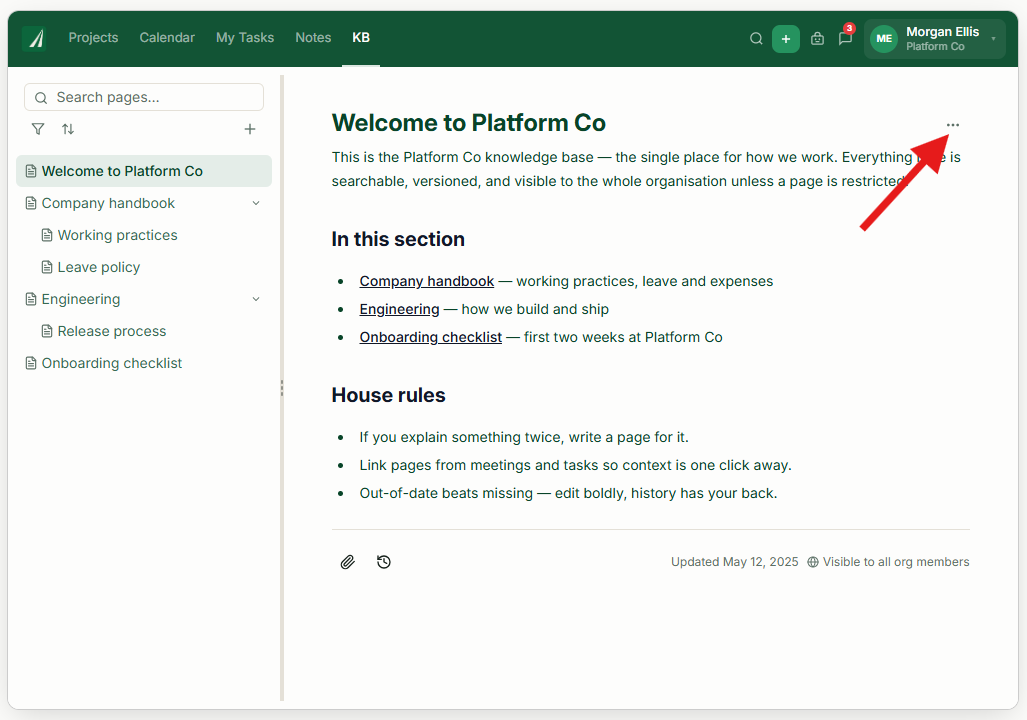The width and height of the screenshot is (1027, 720).
Task: Click Visible to all org members label
Action: pyautogui.click(x=896, y=562)
